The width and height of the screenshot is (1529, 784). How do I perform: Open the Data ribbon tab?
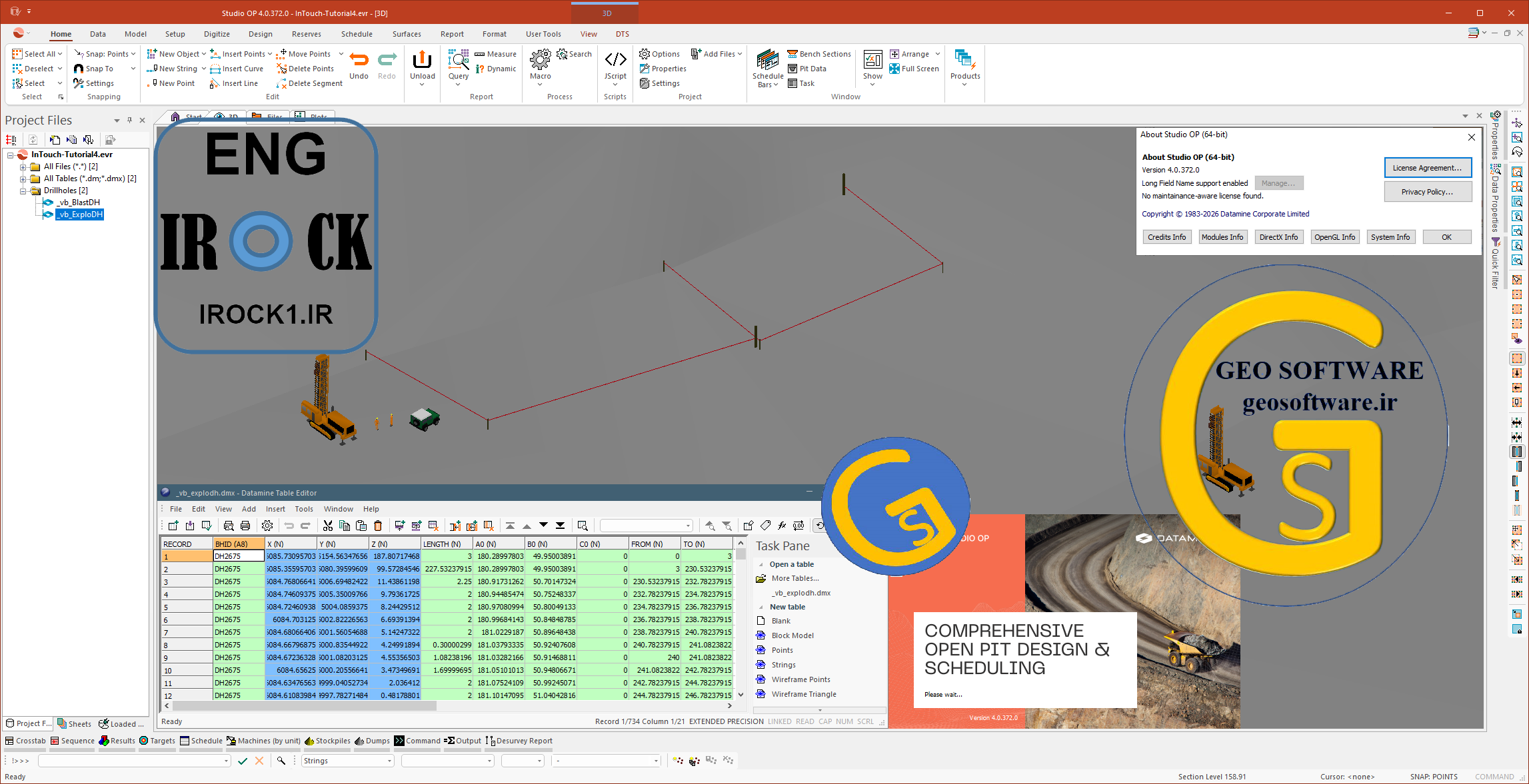tap(98, 34)
